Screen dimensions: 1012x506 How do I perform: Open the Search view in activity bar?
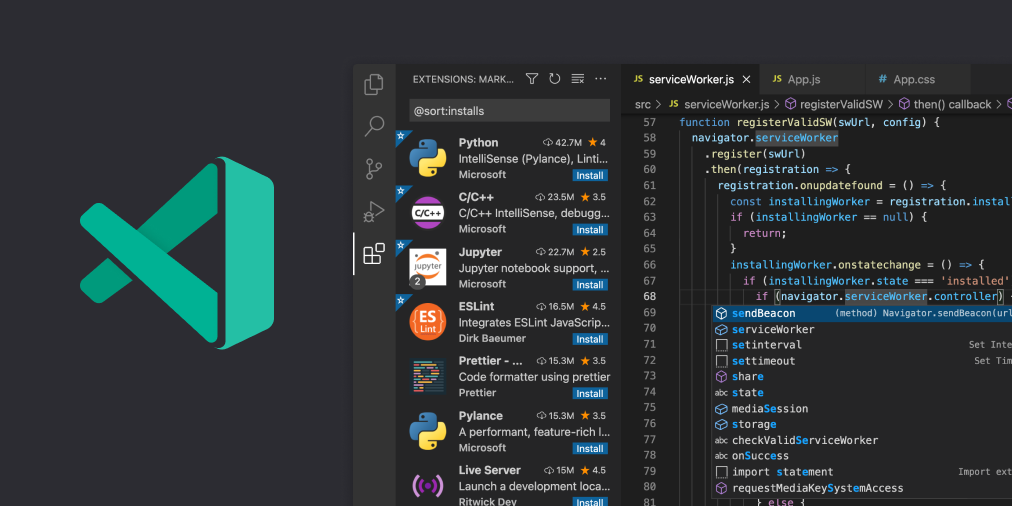point(374,126)
